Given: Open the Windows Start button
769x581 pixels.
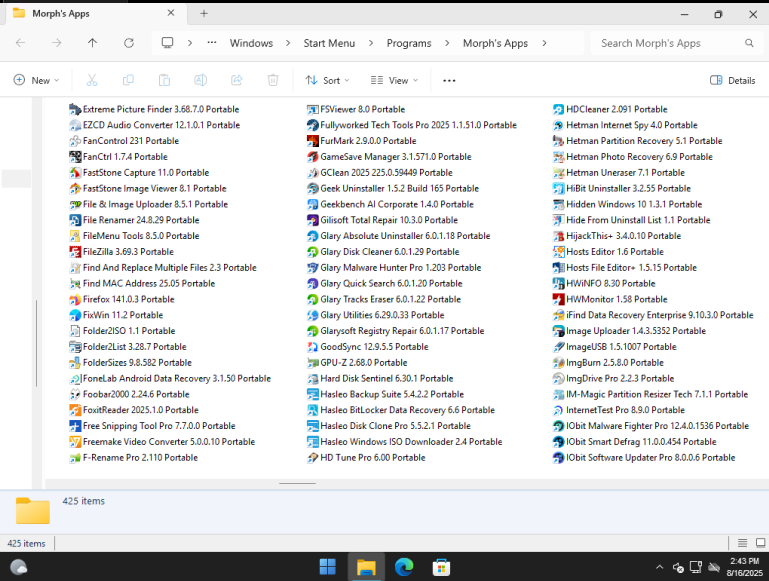Looking at the screenshot, I should [x=328, y=567].
